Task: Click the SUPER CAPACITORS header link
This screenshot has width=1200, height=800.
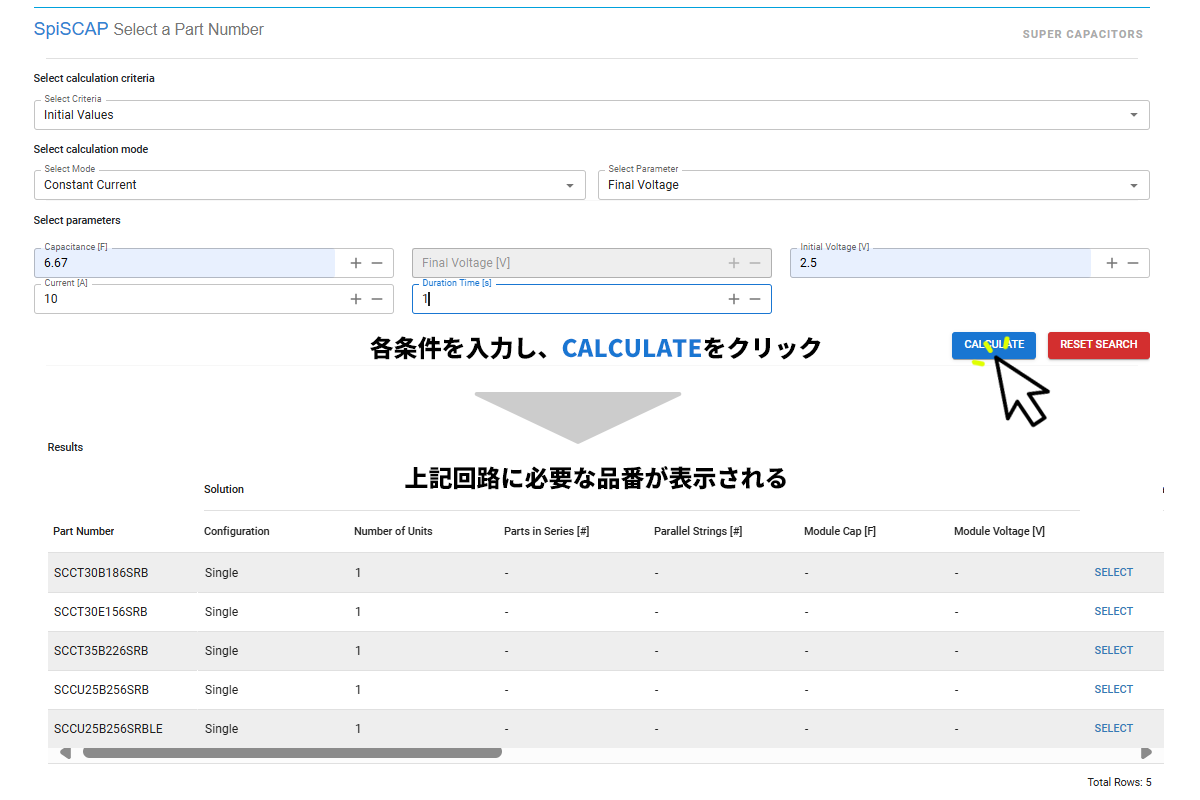Action: 1082,34
